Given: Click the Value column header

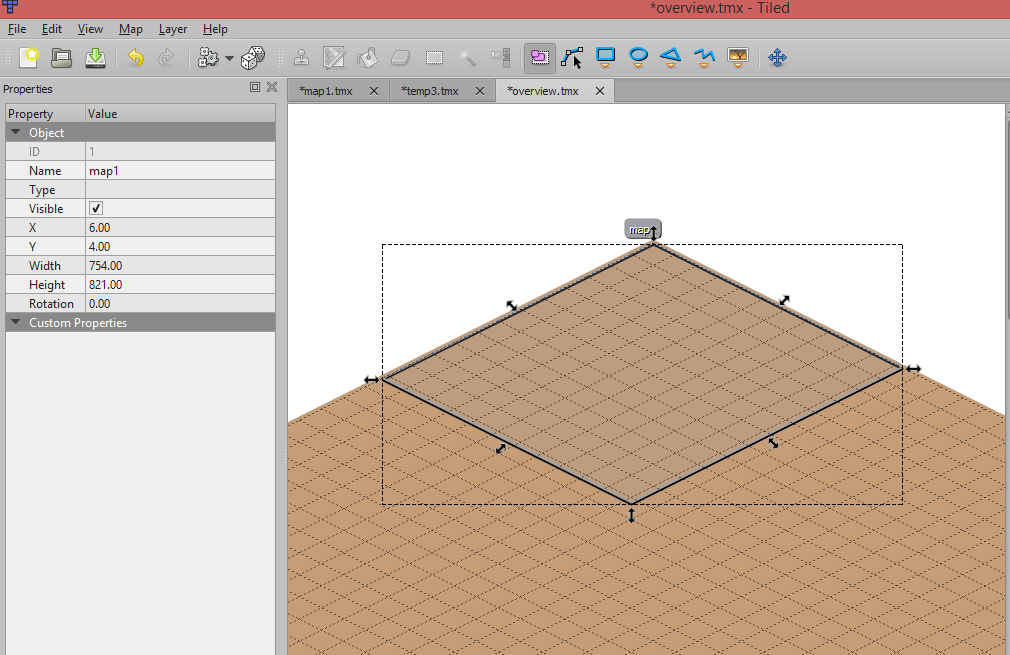Looking at the screenshot, I should coord(180,113).
